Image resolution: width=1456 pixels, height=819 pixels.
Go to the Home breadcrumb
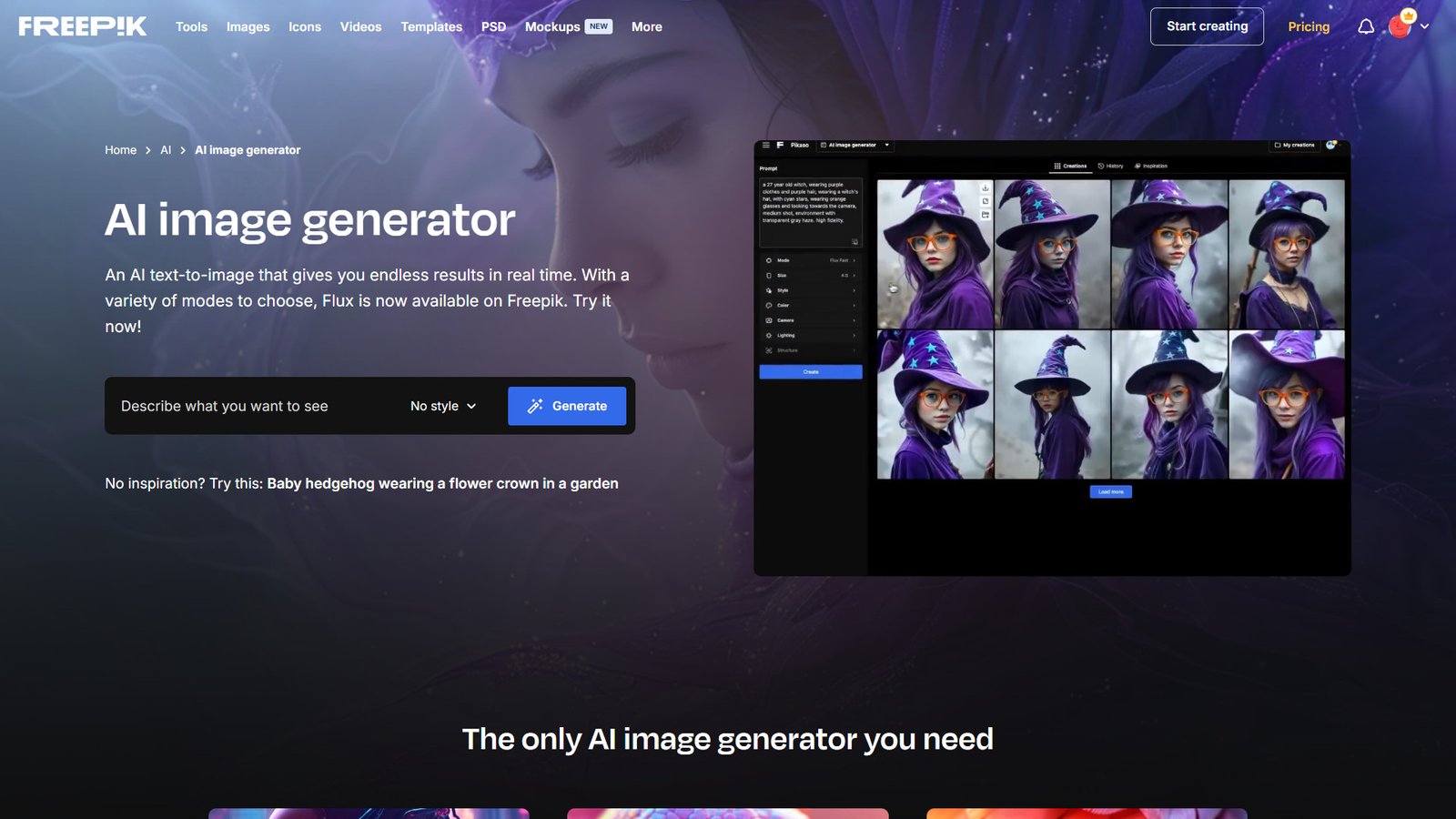click(120, 150)
